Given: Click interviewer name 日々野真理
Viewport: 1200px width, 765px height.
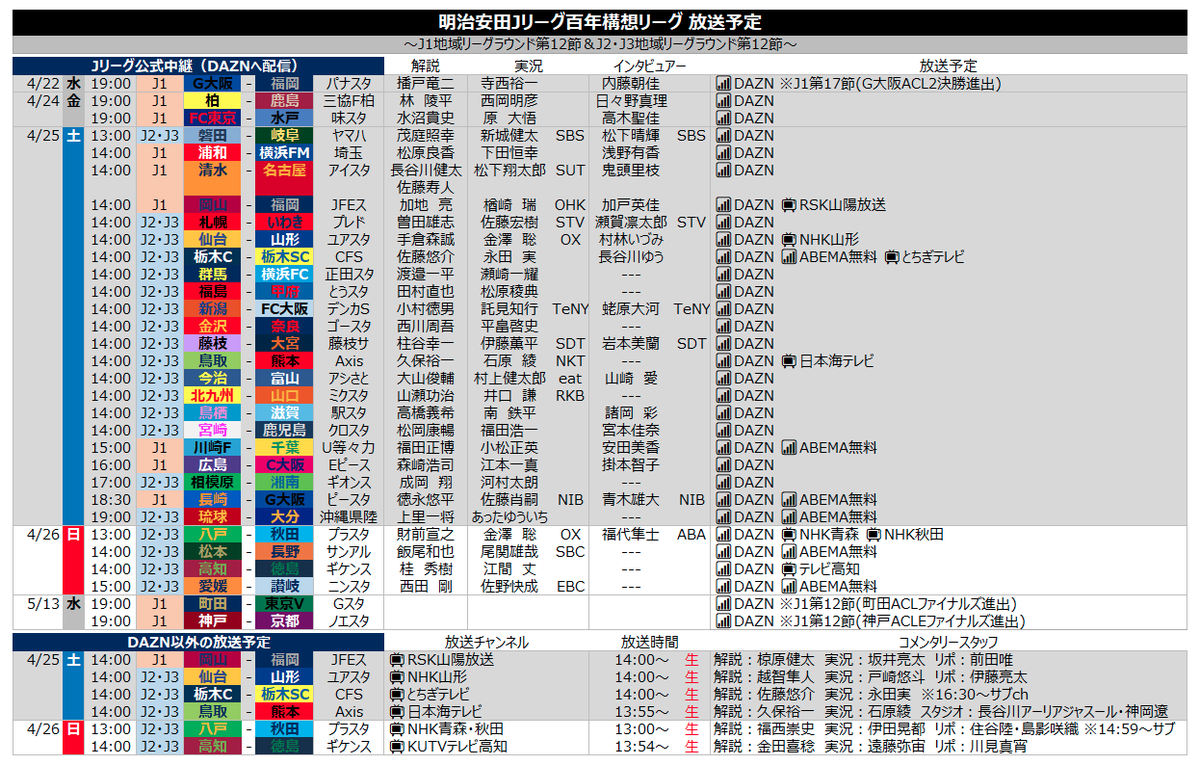Looking at the screenshot, I should [x=630, y=101].
